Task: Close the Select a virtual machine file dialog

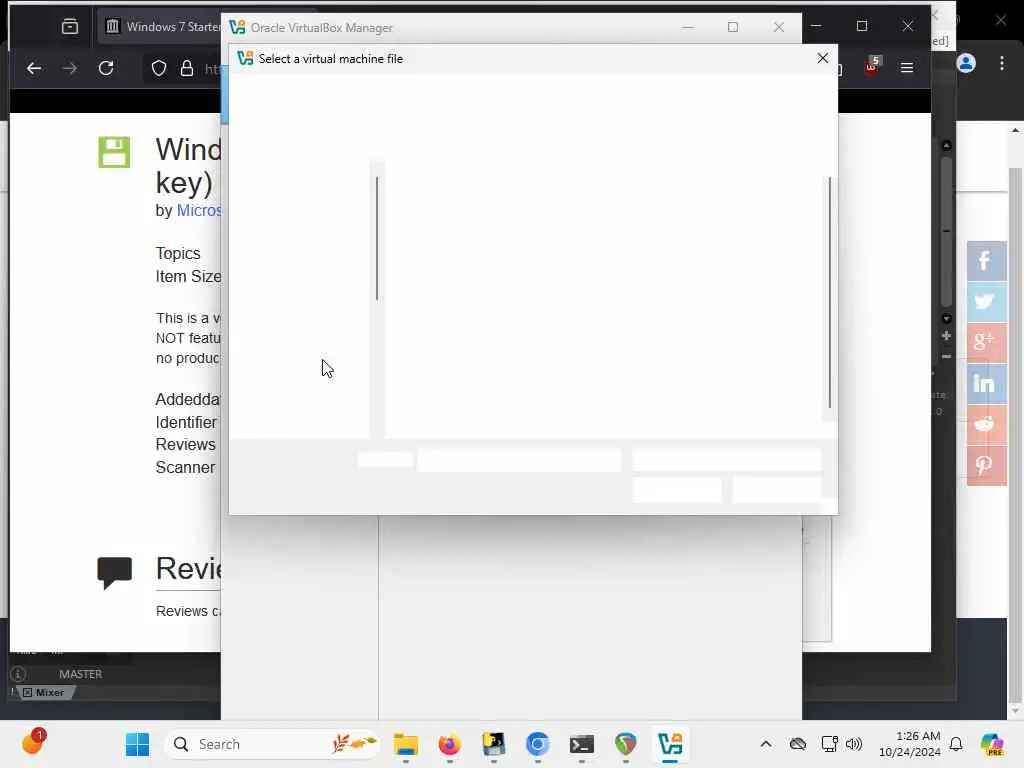Action: click(x=823, y=58)
